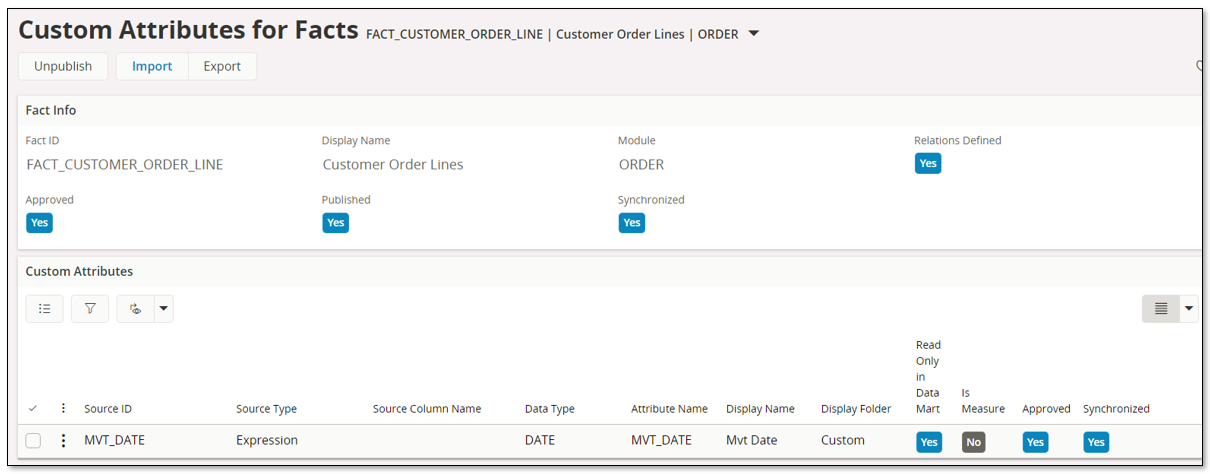Switch to table view layout icon

coord(1161,309)
